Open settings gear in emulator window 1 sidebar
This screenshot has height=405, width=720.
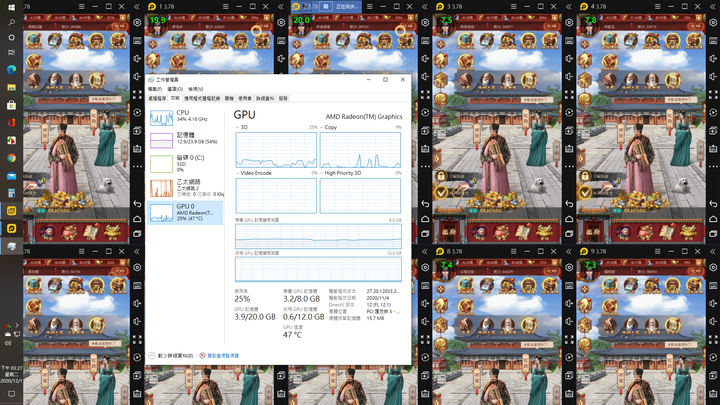tap(281, 22)
